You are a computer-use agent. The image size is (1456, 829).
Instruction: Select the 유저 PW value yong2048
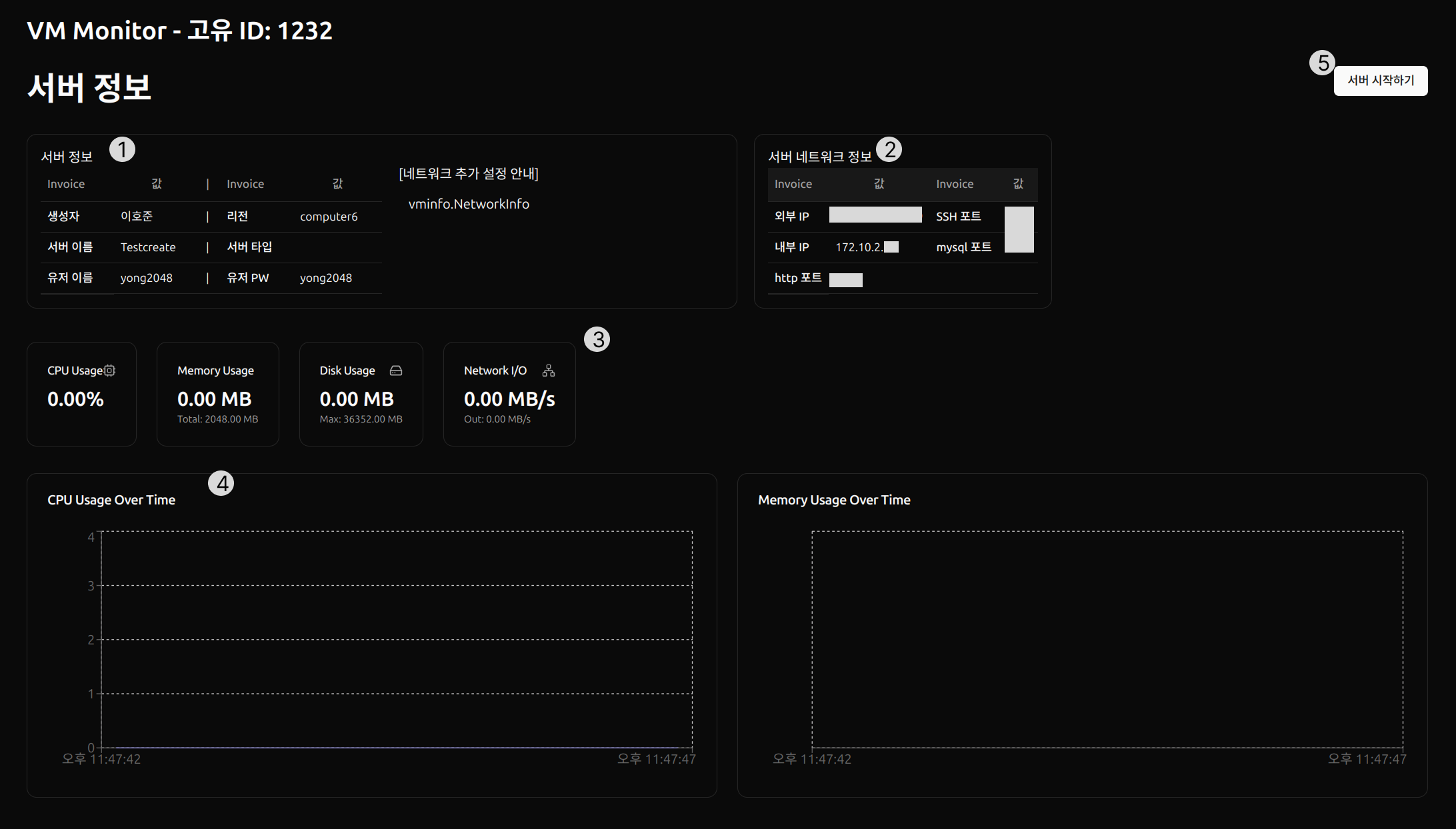coord(325,278)
